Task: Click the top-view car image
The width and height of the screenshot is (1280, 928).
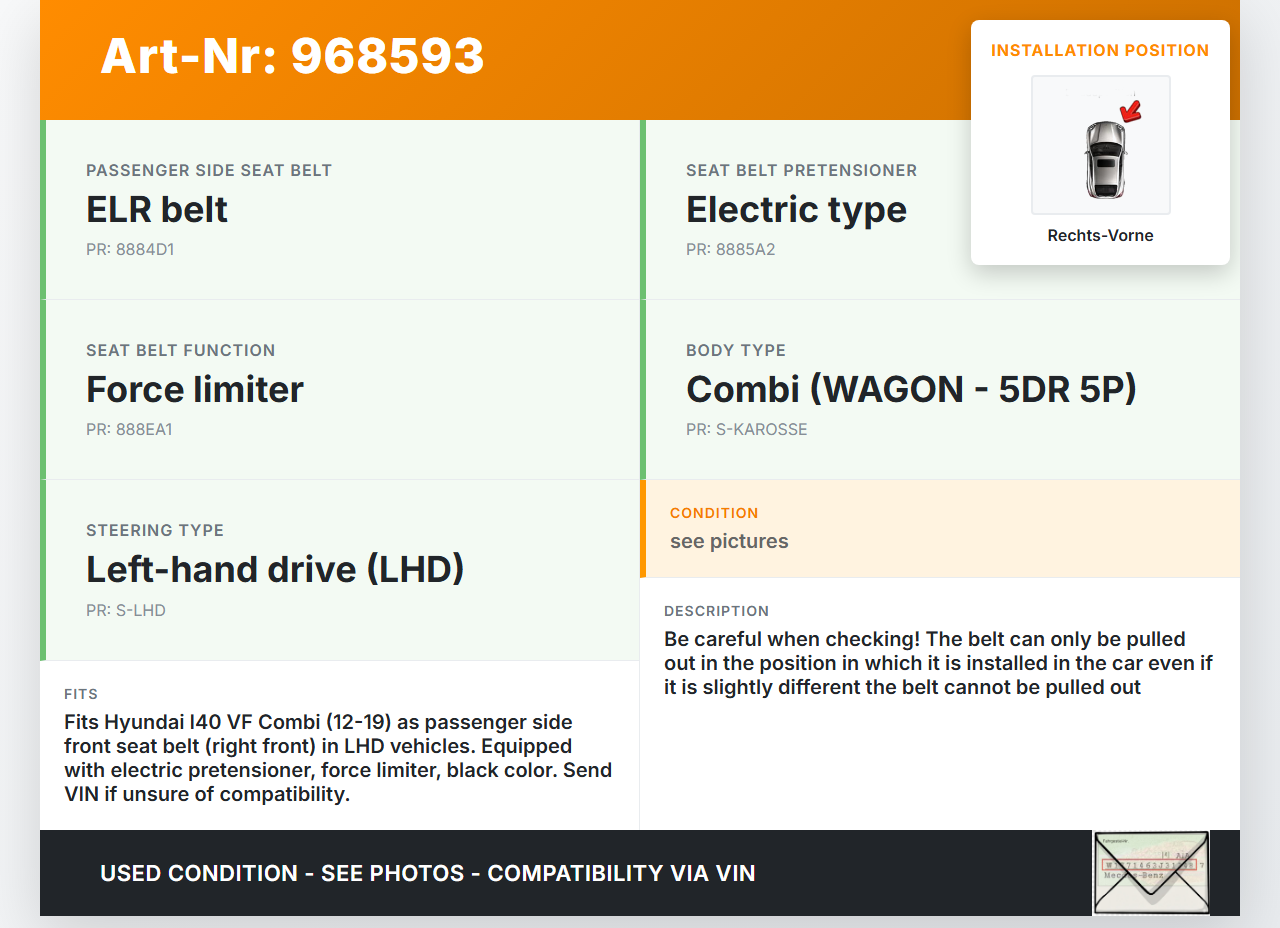Action: click(1104, 159)
